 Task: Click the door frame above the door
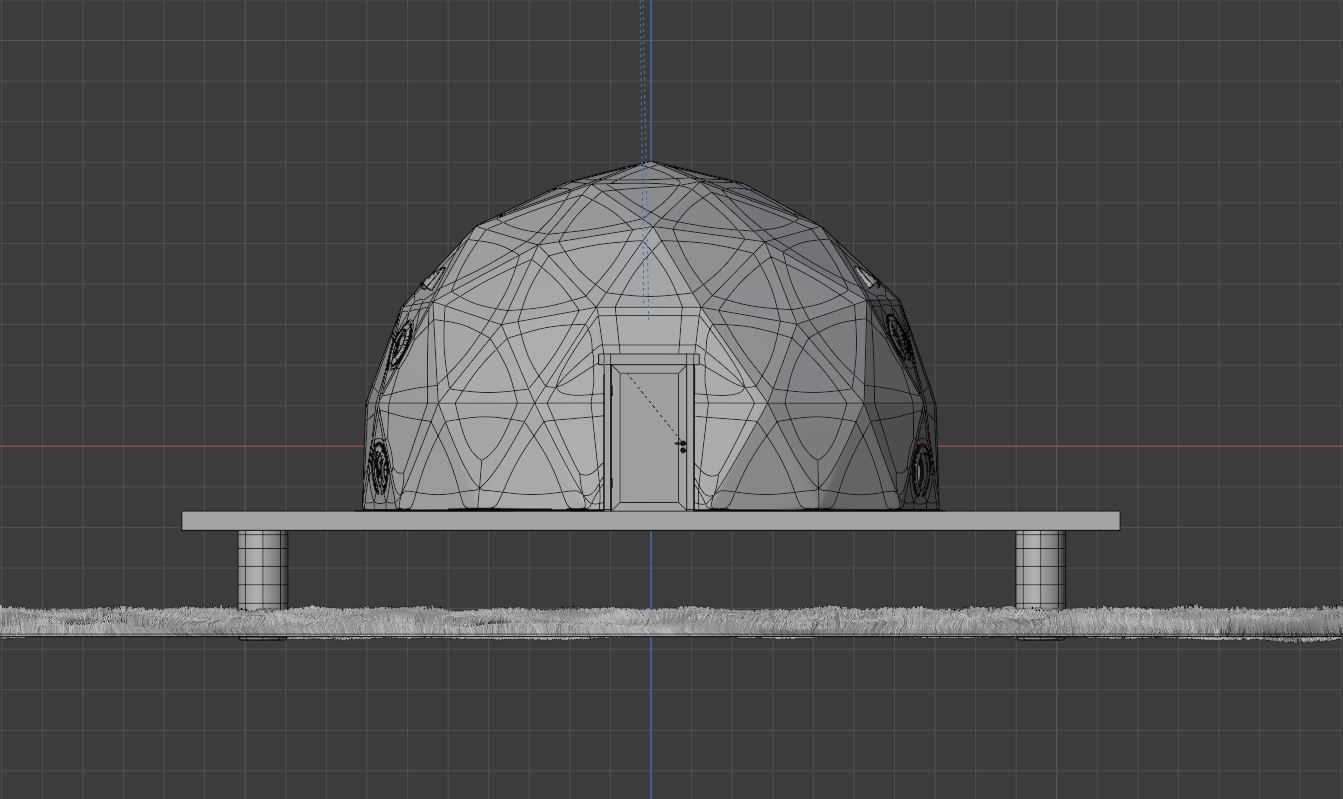point(648,356)
